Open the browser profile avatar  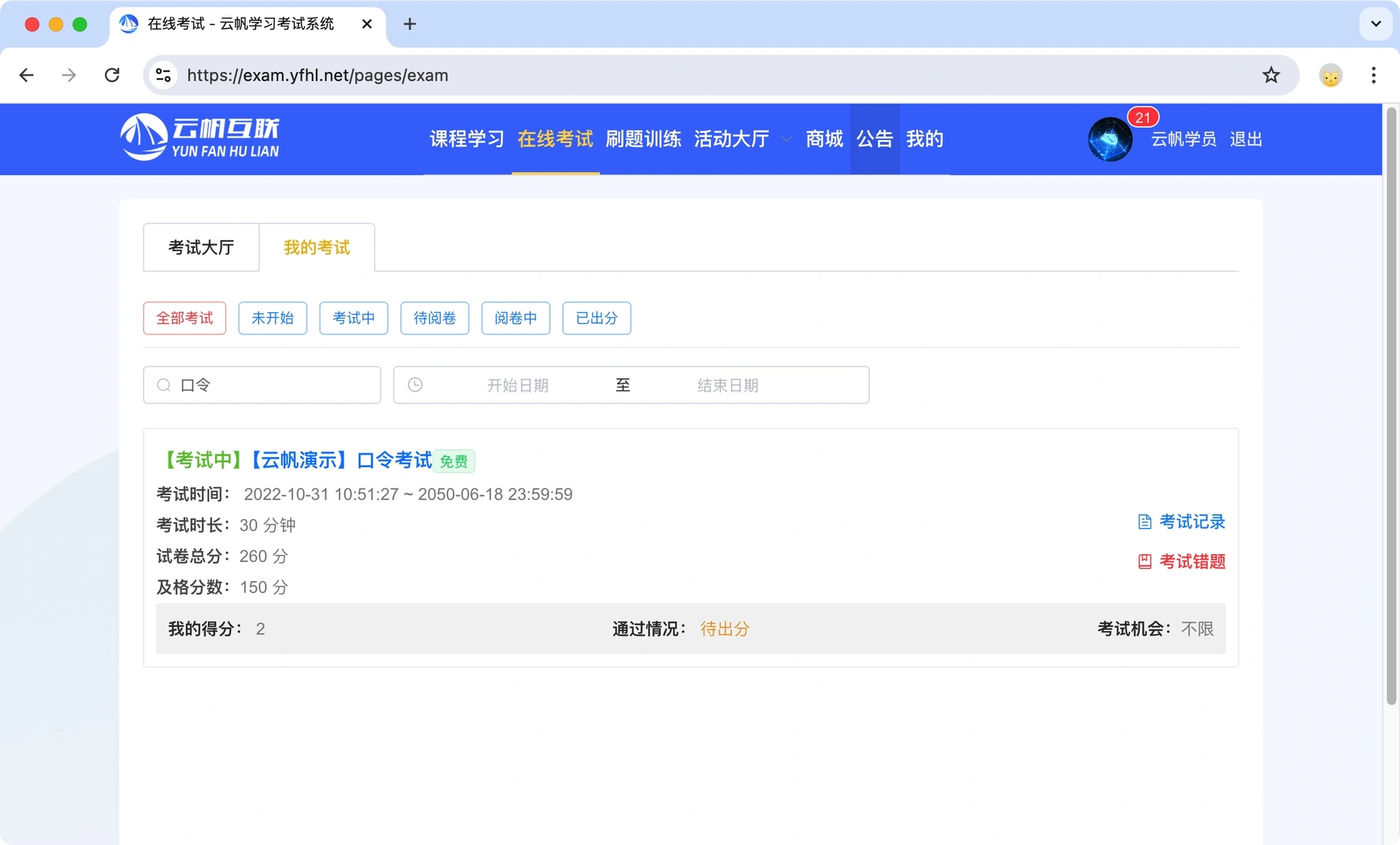(1331, 75)
